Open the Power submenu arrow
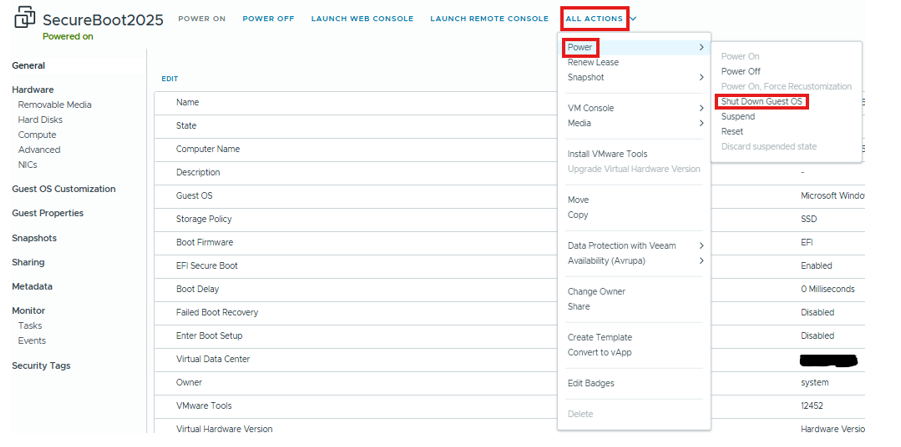Image resolution: width=901 pixels, height=447 pixels. (x=702, y=47)
